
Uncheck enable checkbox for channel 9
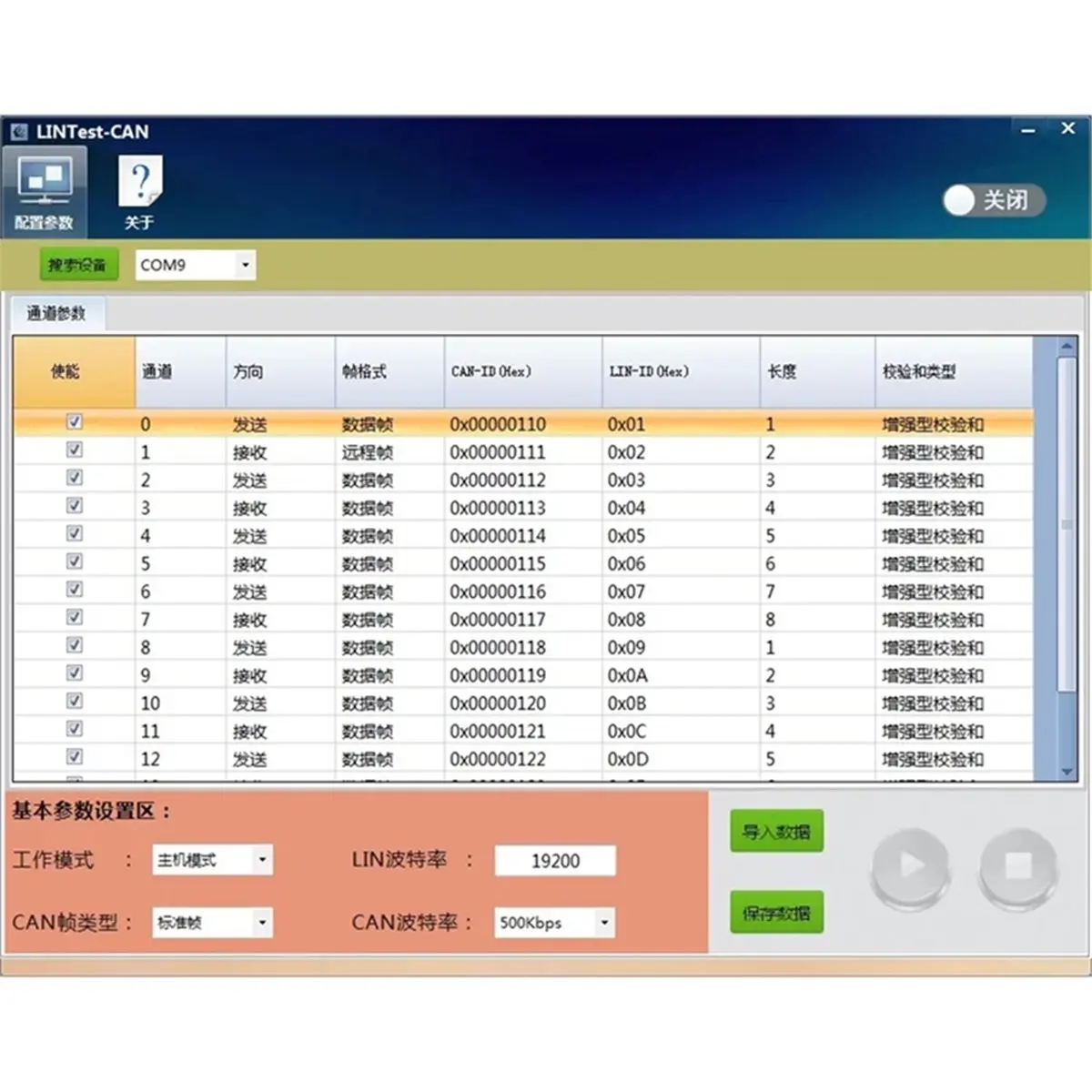coord(75,673)
